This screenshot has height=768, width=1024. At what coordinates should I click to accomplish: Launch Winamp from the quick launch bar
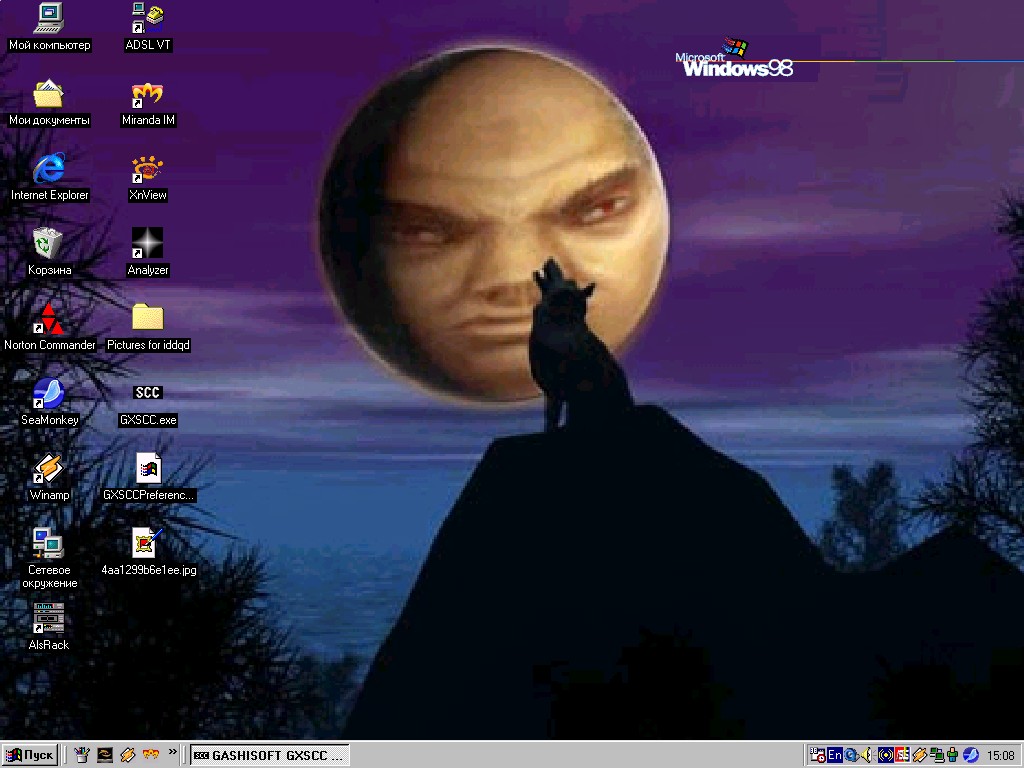pos(127,755)
